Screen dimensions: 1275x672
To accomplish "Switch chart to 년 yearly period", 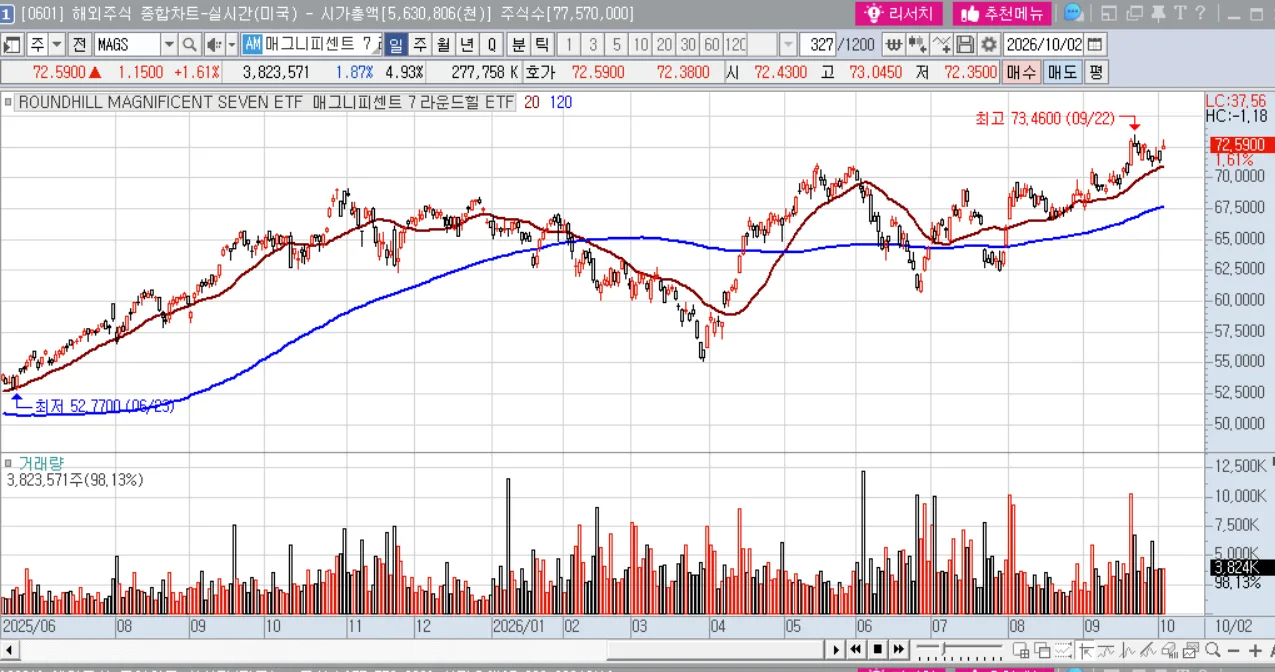I will (467, 45).
